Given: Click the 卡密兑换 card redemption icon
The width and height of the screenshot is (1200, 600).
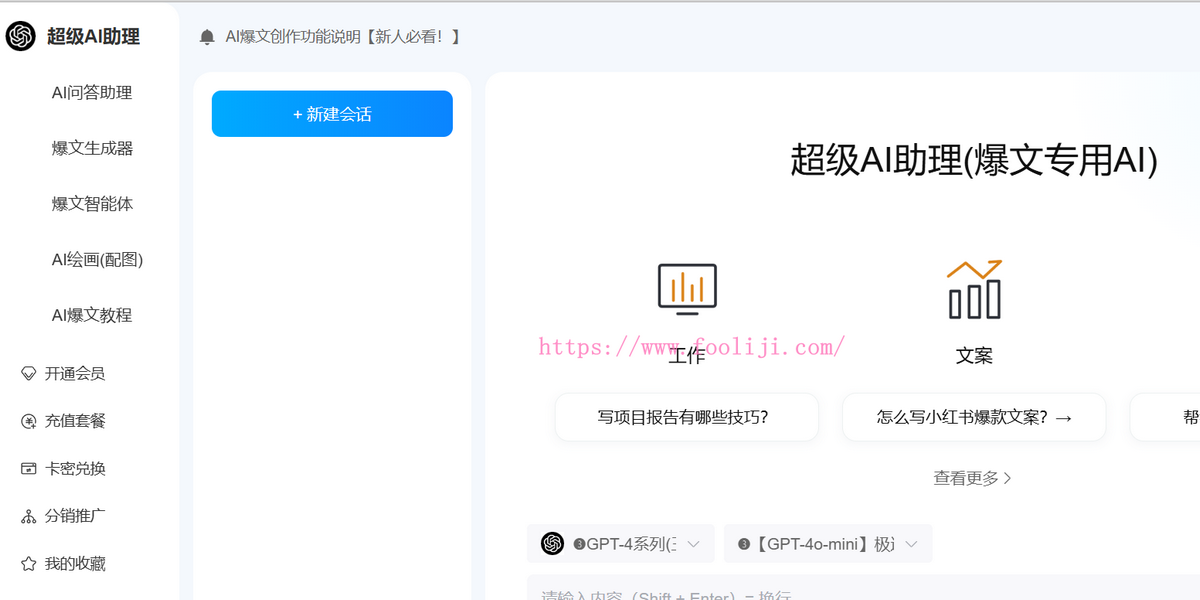Looking at the screenshot, I should point(29,468).
